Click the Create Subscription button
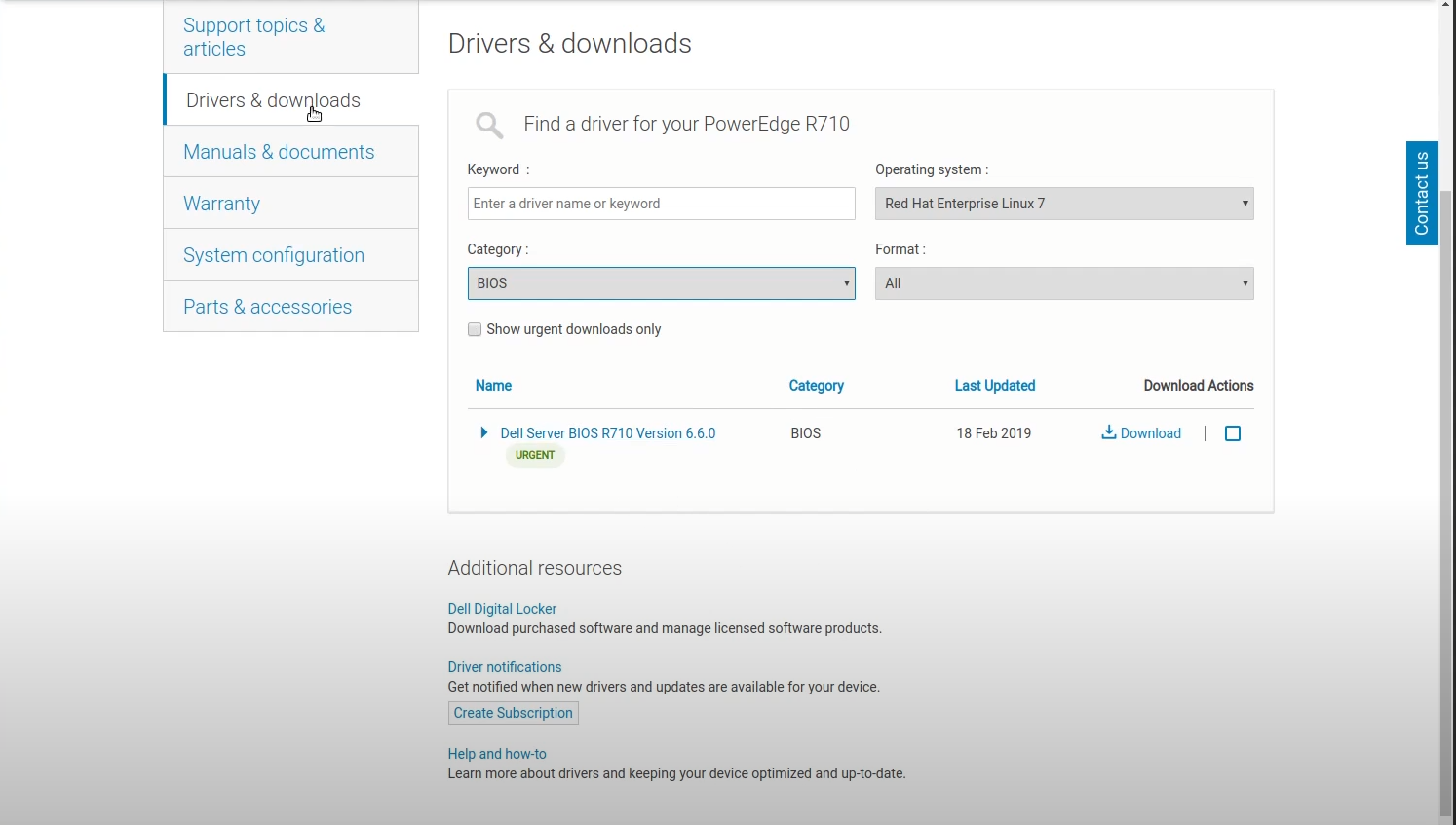 click(x=514, y=713)
